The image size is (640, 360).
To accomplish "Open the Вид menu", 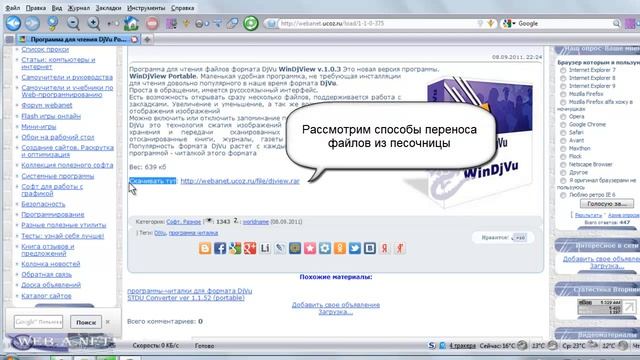I will tap(57, 8).
